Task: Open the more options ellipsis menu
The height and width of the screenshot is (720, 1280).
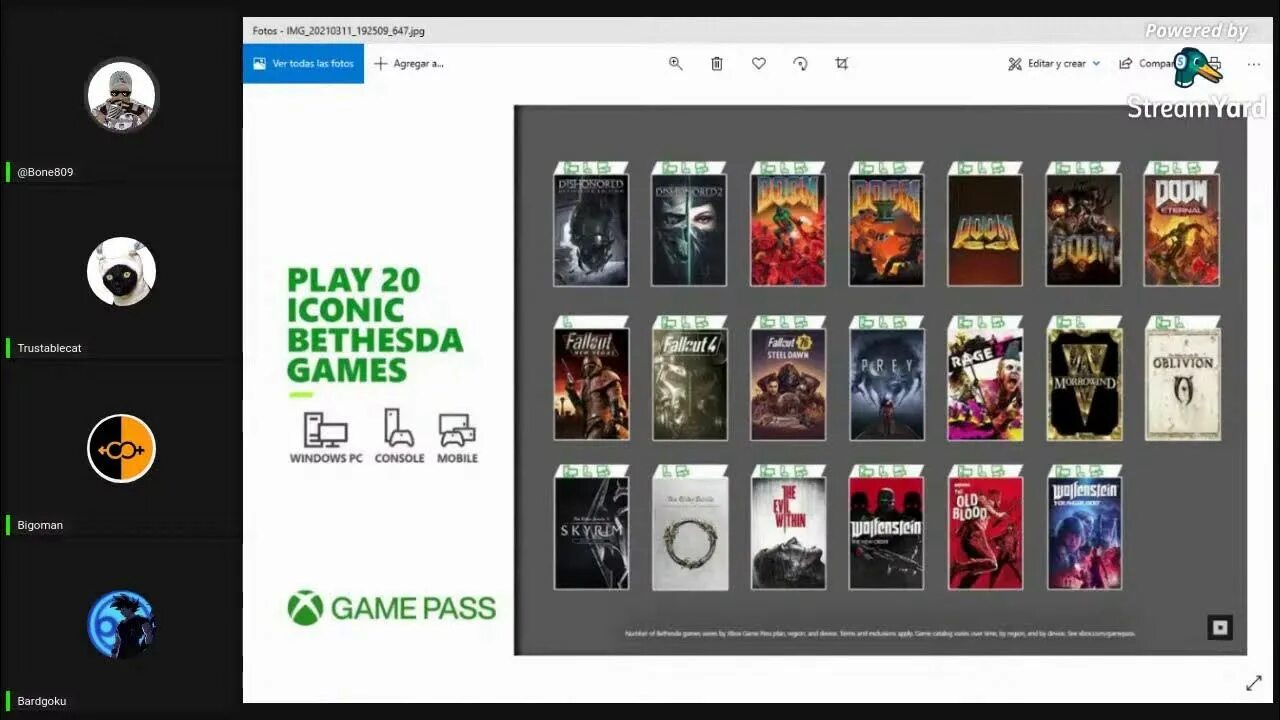Action: pyautogui.click(x=1254, y=64)
